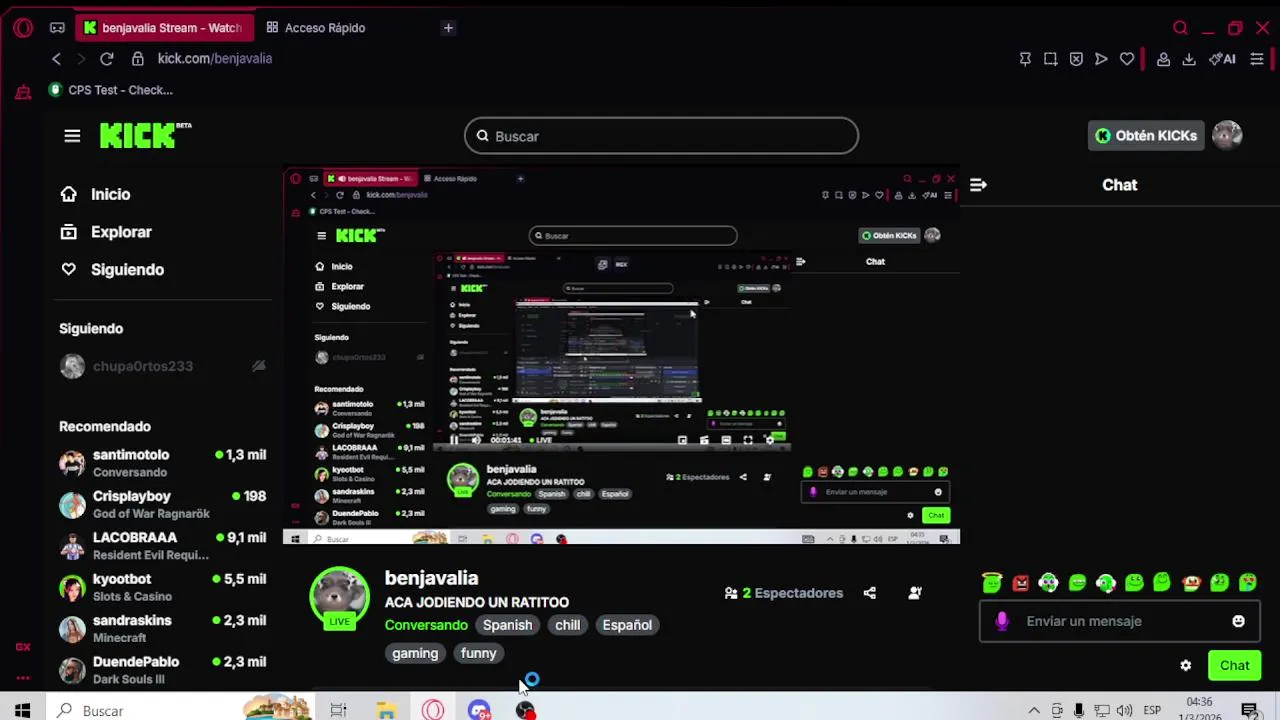Open the user avatar menu at top right
Image resolution: width=1280 pixels, height=720 pixels.
[x=1227, y=136]
